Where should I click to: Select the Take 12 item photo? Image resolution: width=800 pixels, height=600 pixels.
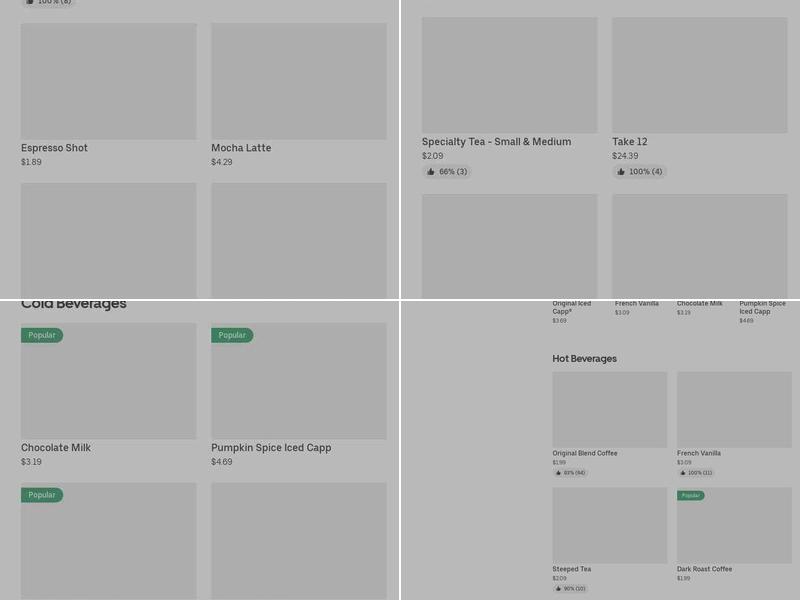(x=699, y=75)
